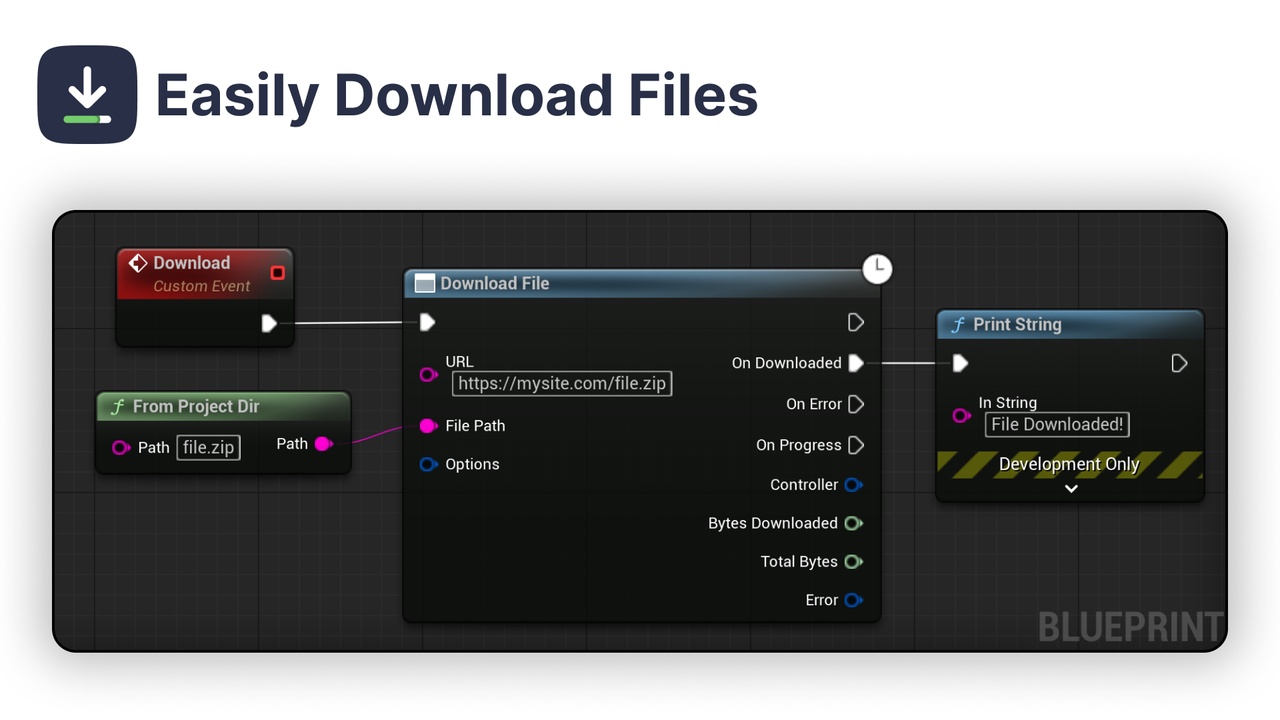Image resolution: width=1280 pixels, height=720 pixels.
Task: Click the Custom Event subtitle text
Action: click(x=202, y=286)
